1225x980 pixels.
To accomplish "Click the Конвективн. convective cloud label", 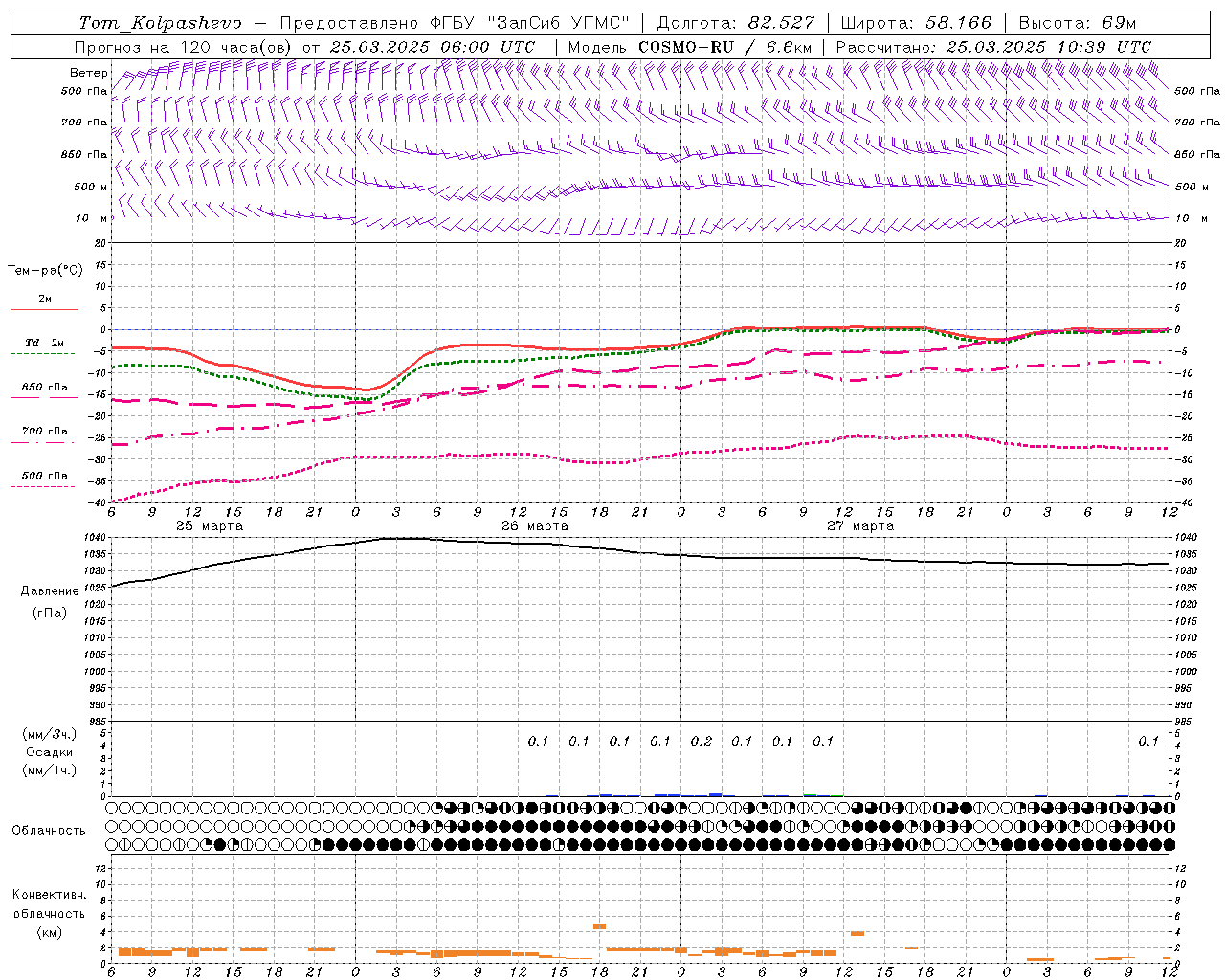I will click(x=49, y=895).
